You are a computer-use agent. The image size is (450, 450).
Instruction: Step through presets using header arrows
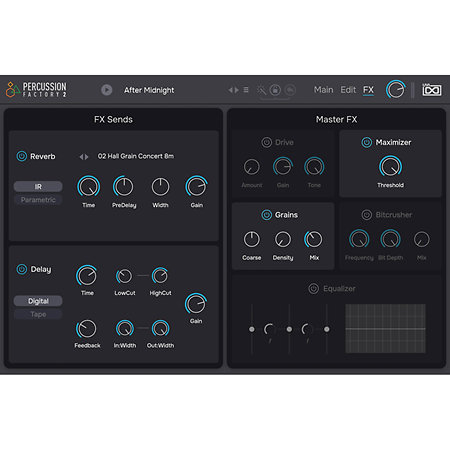[233, 90]
